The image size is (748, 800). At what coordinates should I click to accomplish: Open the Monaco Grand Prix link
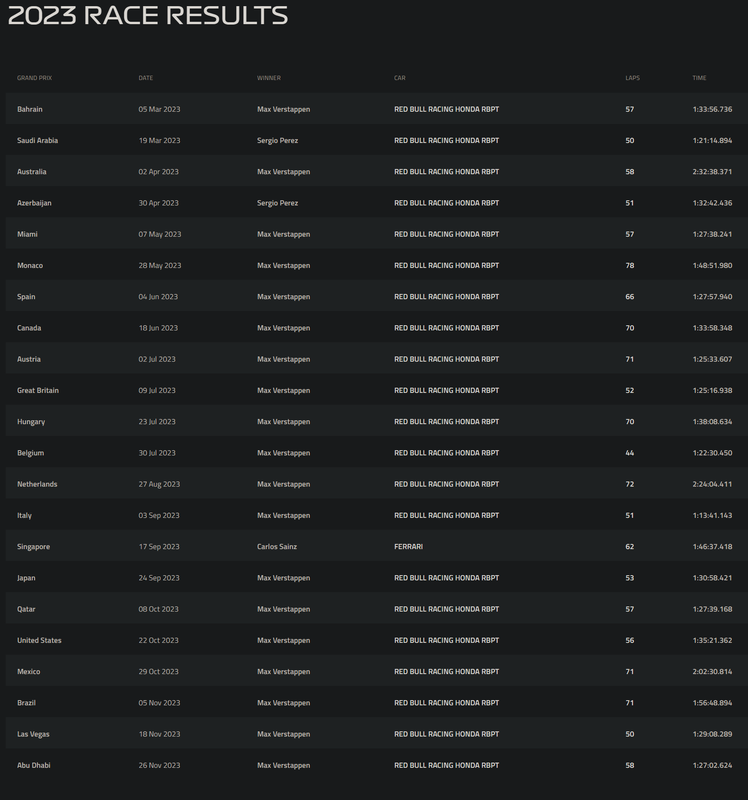pos(30,265)
